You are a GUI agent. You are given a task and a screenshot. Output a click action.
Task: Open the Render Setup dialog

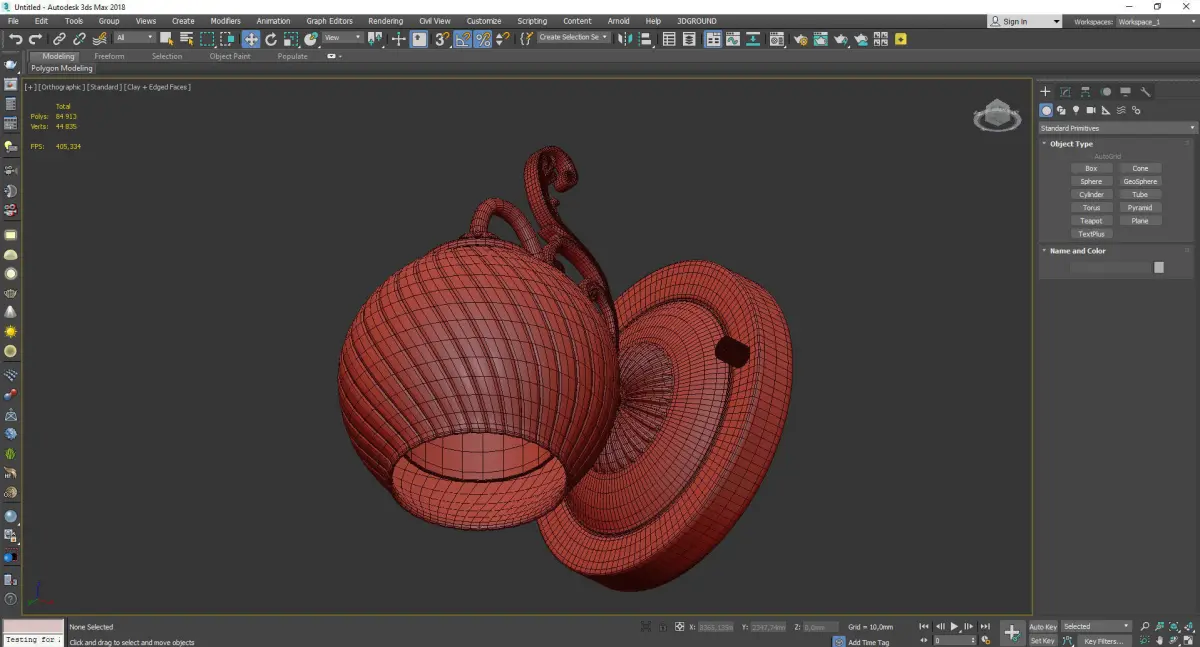[800, 39]
